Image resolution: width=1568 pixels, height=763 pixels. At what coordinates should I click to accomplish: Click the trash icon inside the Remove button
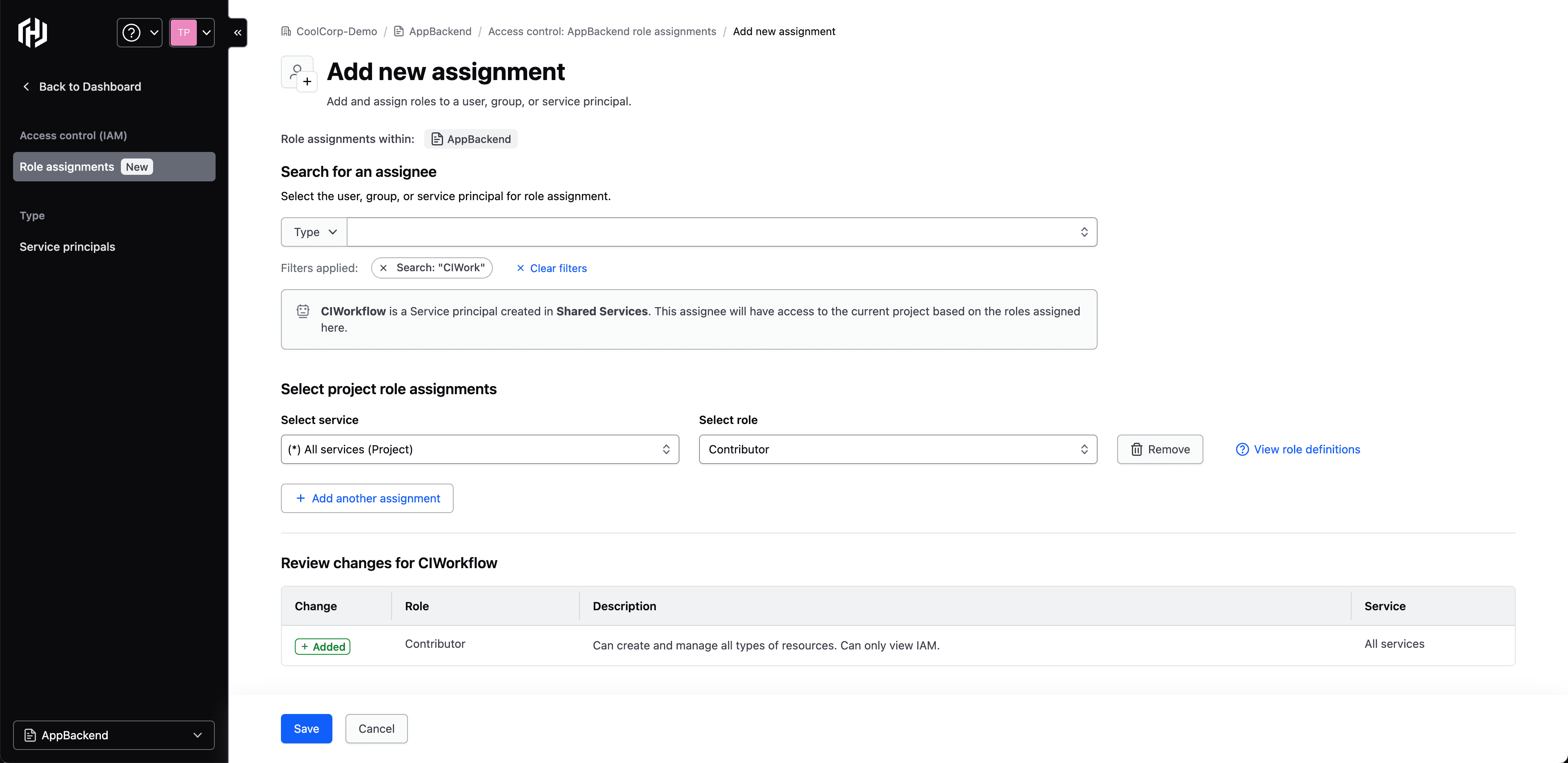[1136, 449]
